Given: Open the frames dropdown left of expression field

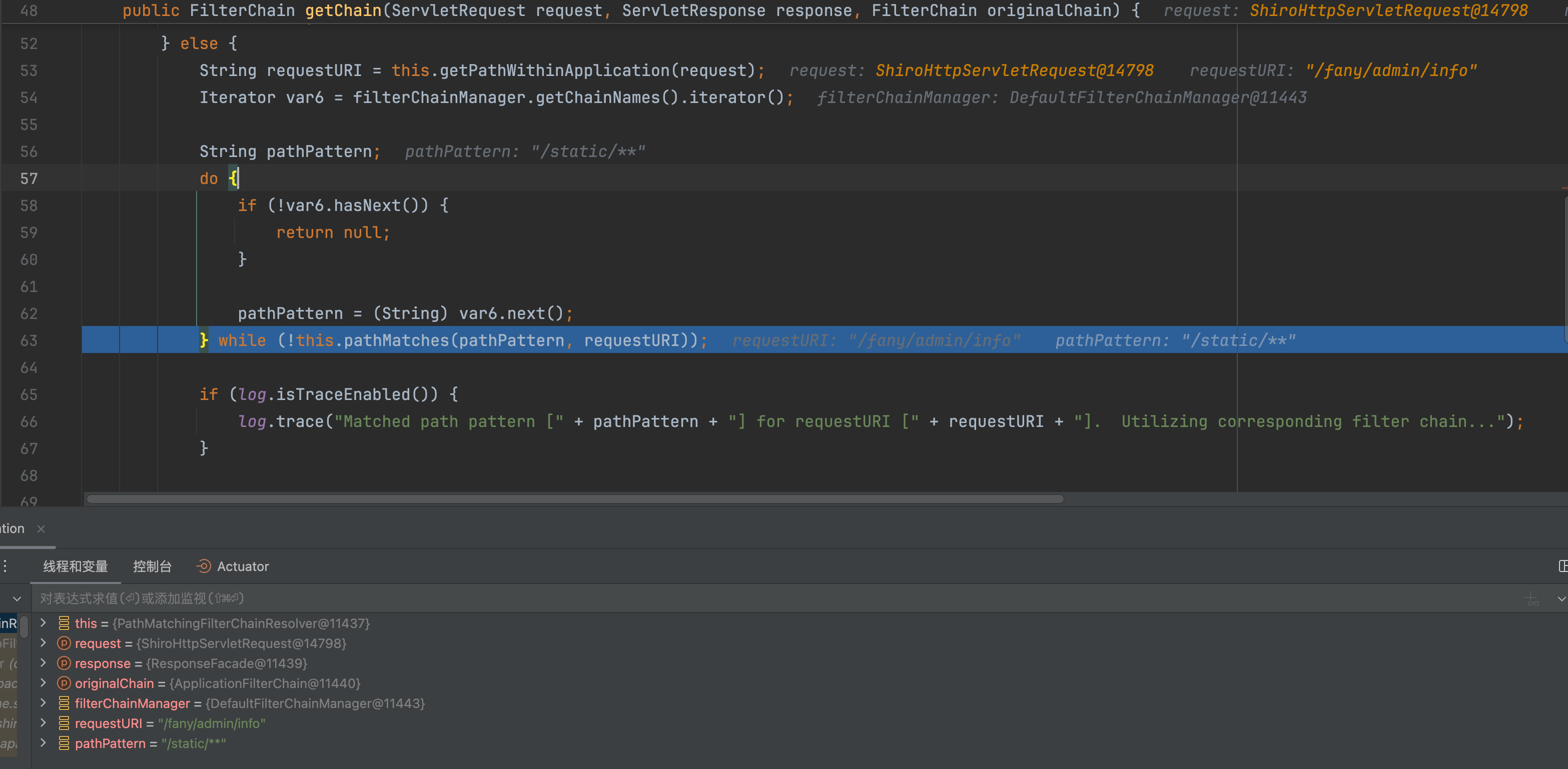Looking at the screenshot, I should 17,599.
